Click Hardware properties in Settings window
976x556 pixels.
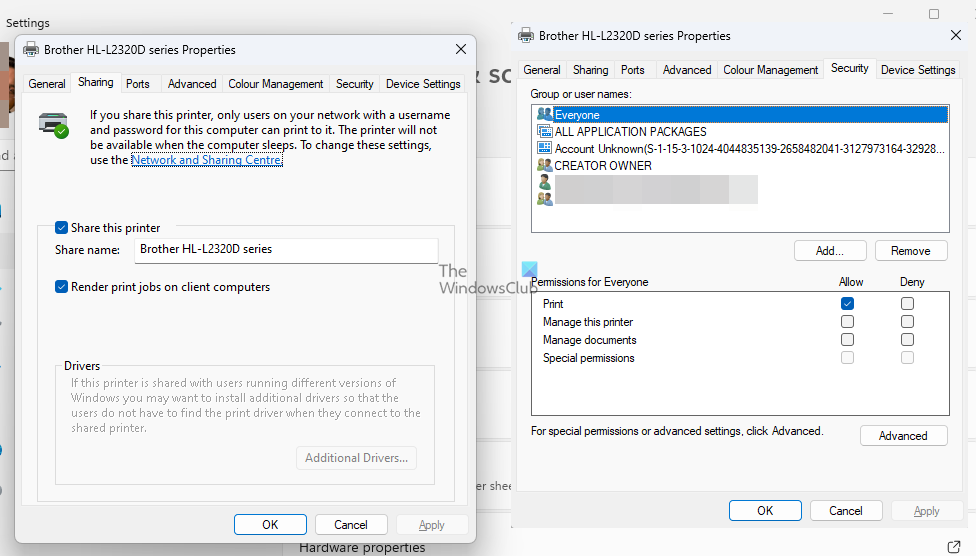[x=362, y=548]
